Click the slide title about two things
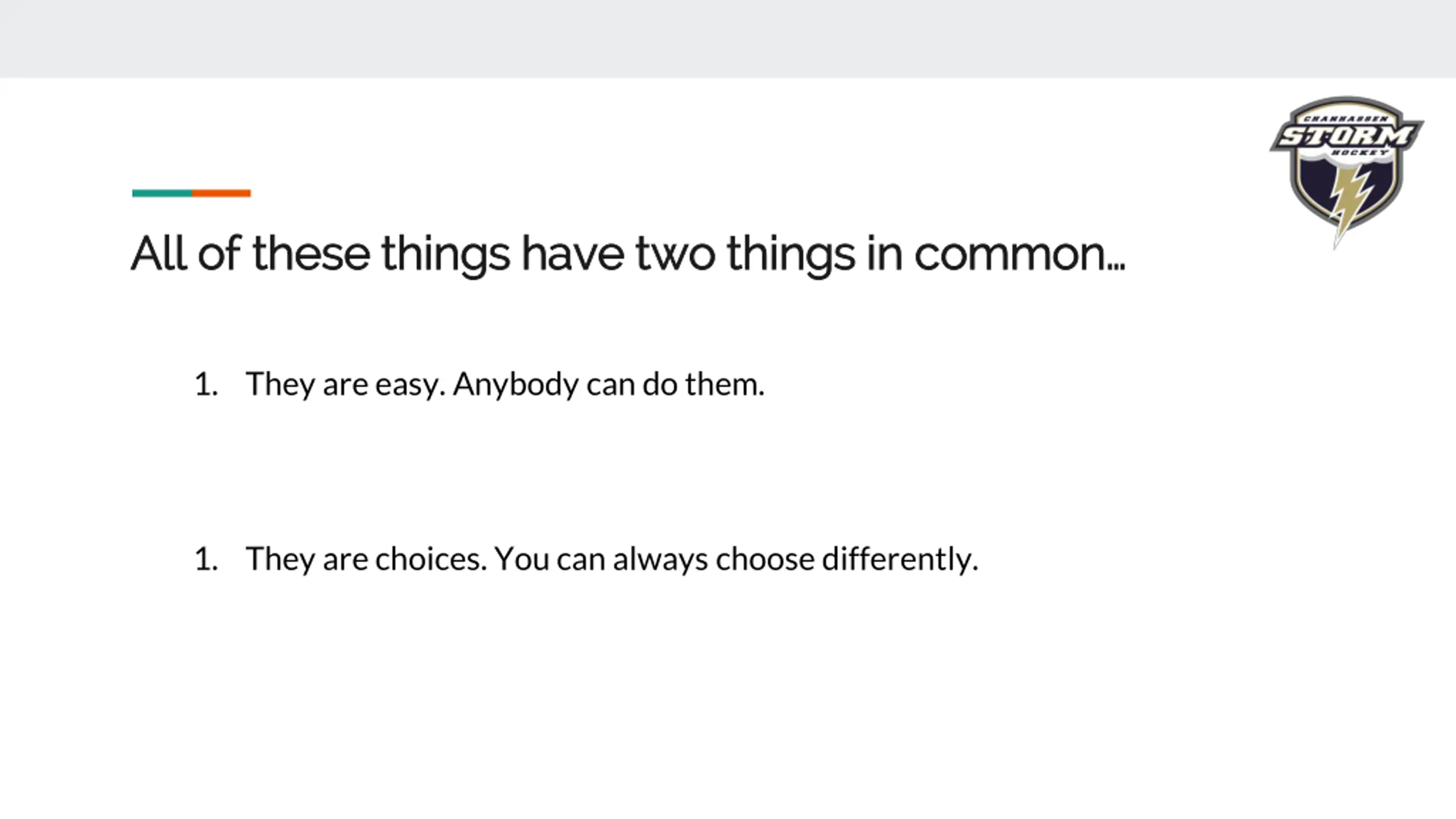This screenshot has width=1456, height=819. click(628, 254)
